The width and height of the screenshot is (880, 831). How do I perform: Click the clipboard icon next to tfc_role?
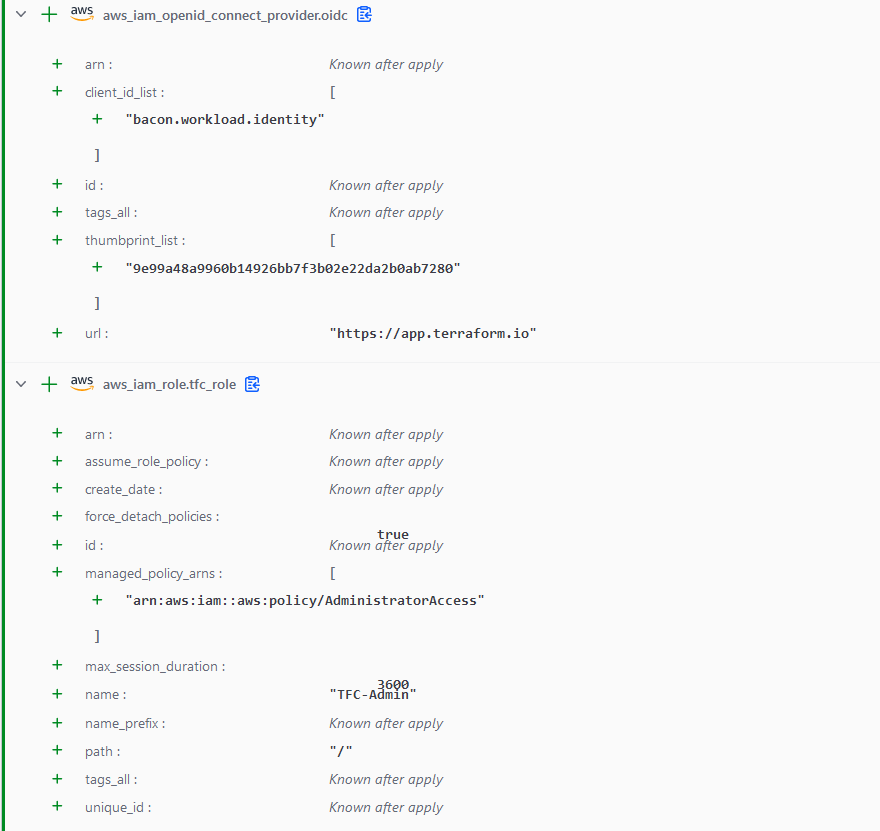pyautogui.click(x=252, y=384)
